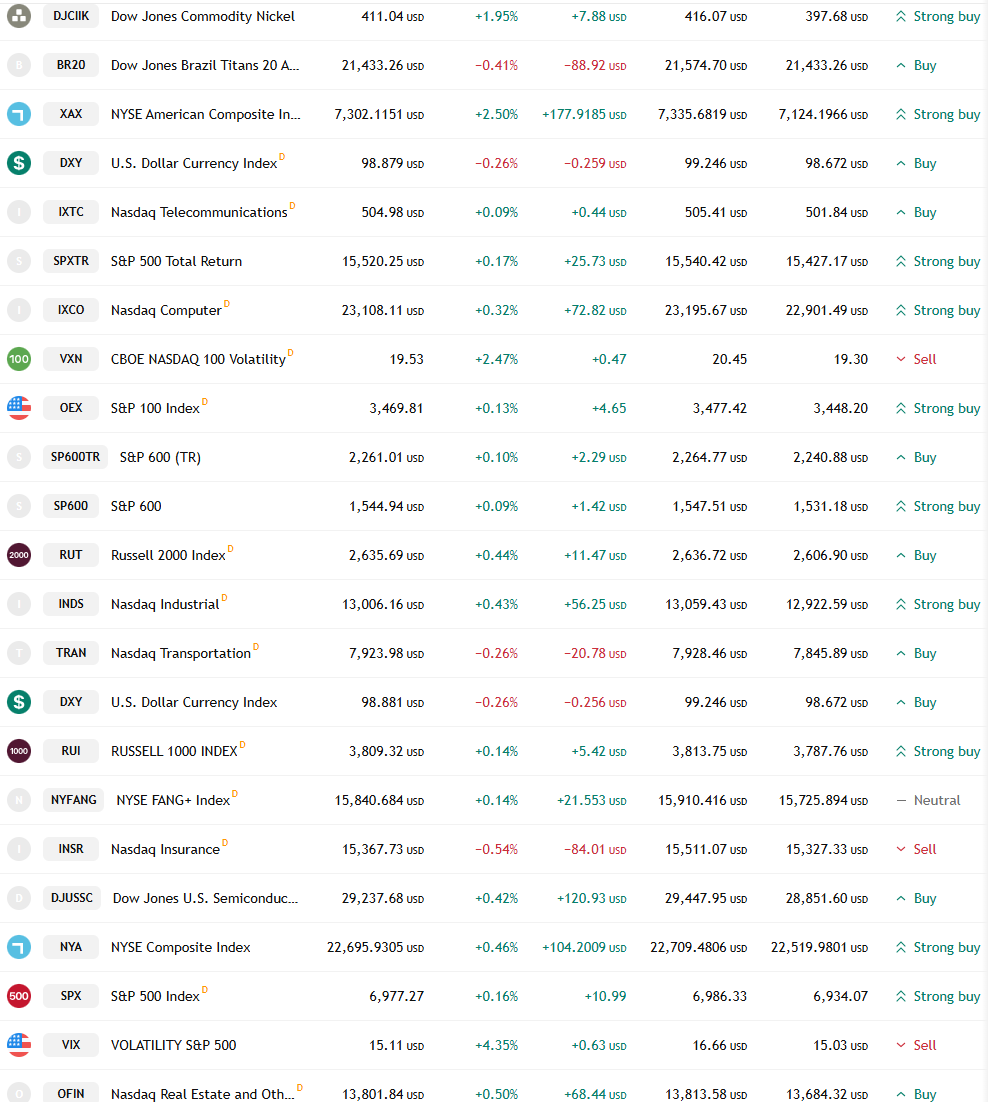Open CBOE NASDAQ 100 Volatility link
The width and height of the screenshot is (988, 1102).
(x=198, y=359)
